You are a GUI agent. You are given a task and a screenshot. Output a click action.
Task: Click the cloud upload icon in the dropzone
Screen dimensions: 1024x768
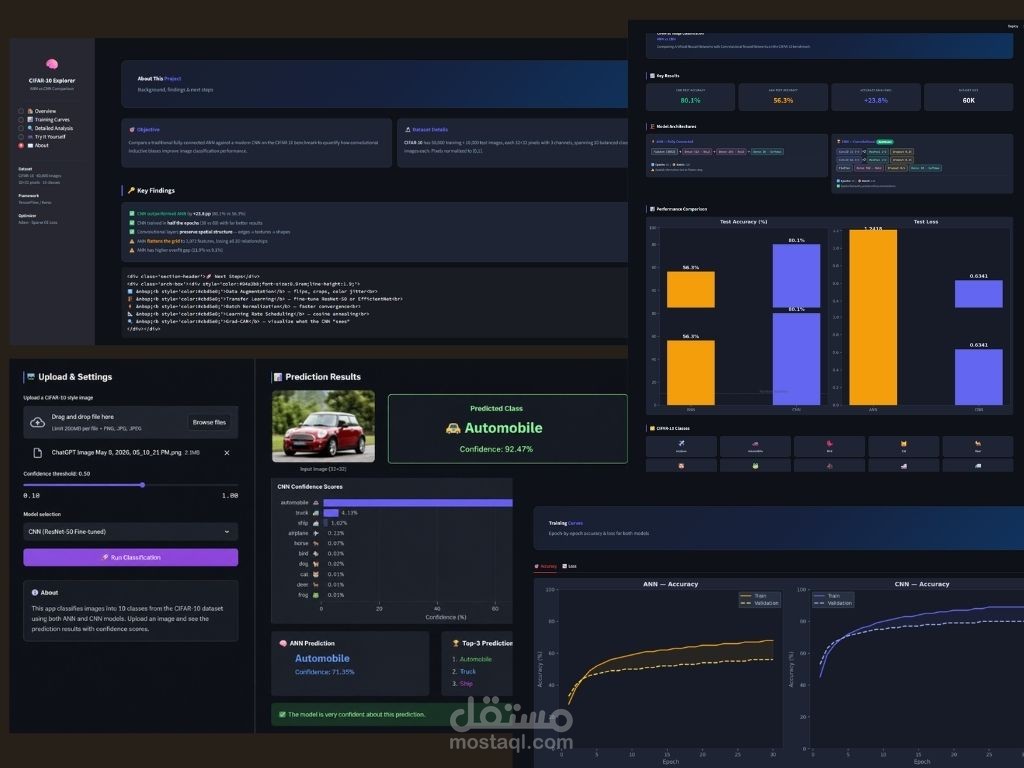coord(37,423)
